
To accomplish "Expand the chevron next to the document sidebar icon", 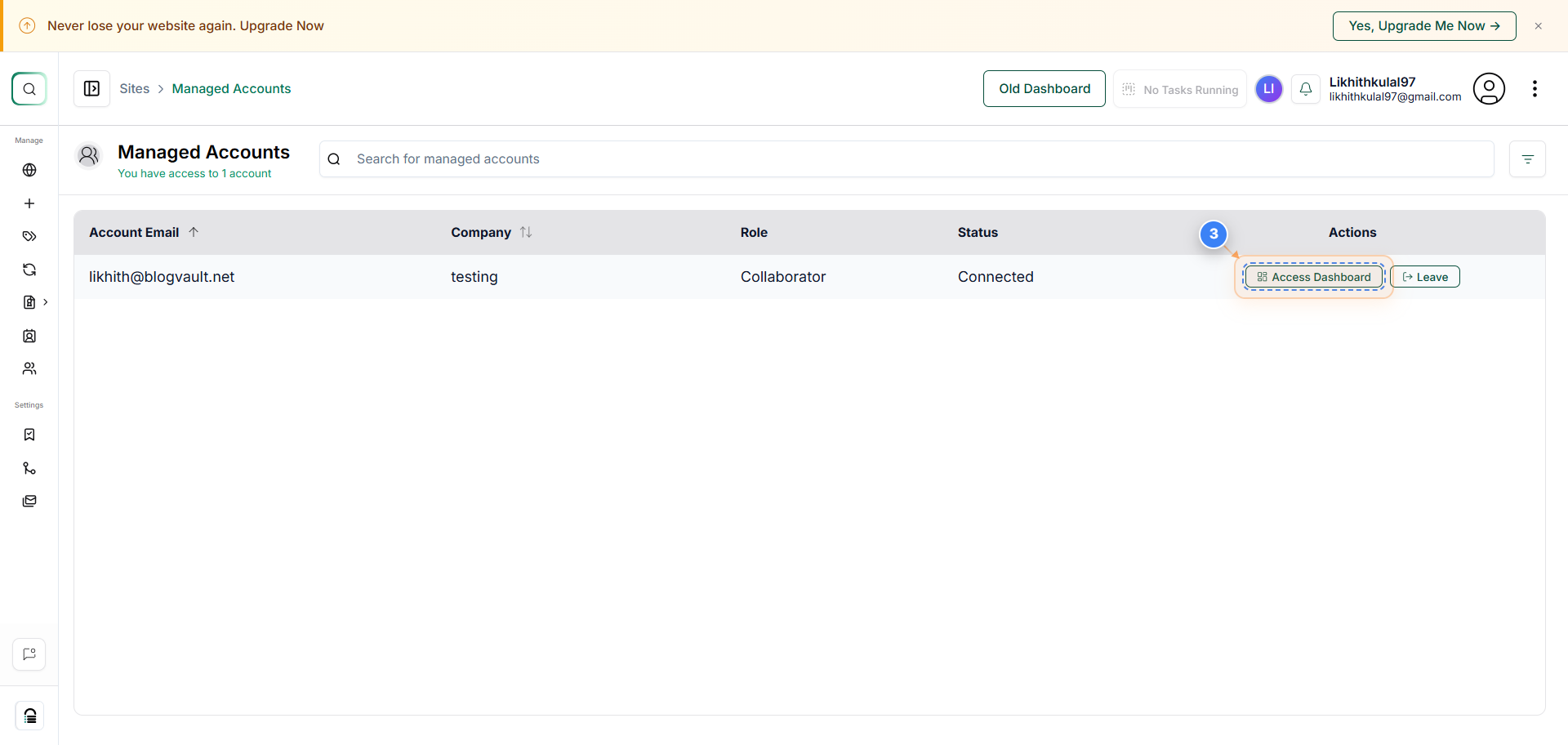I will 46,302.
